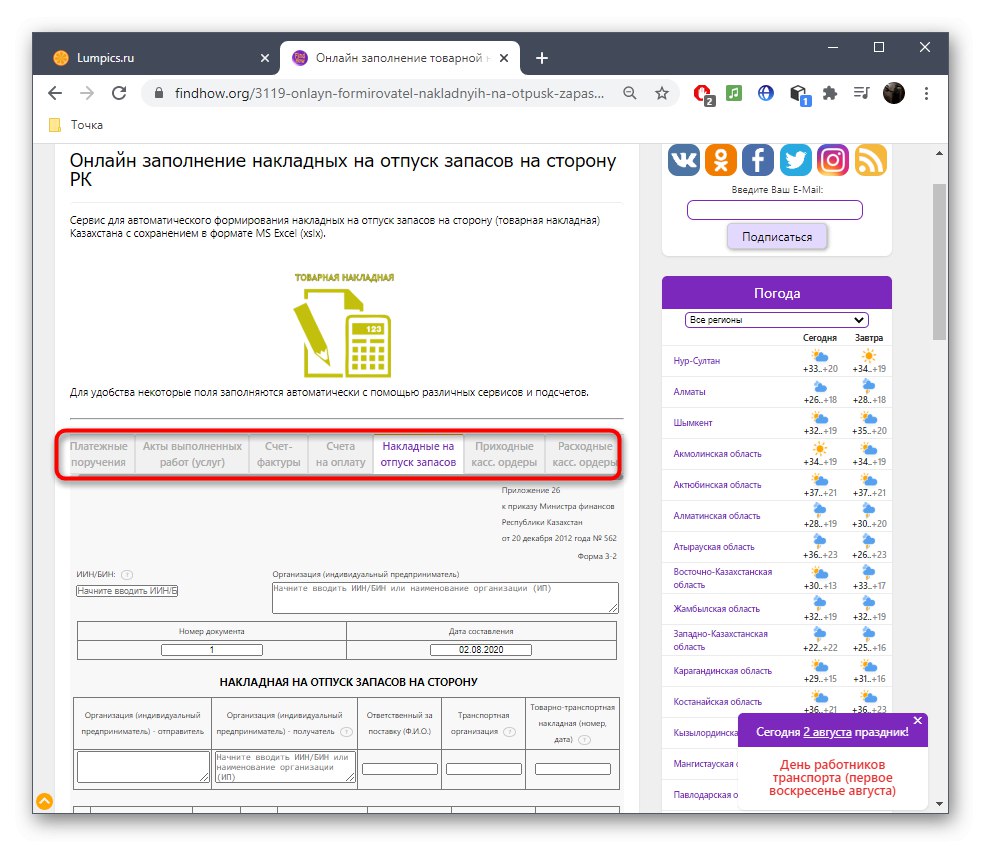Open the Все регионы region selector

click(x=776, y=319)
